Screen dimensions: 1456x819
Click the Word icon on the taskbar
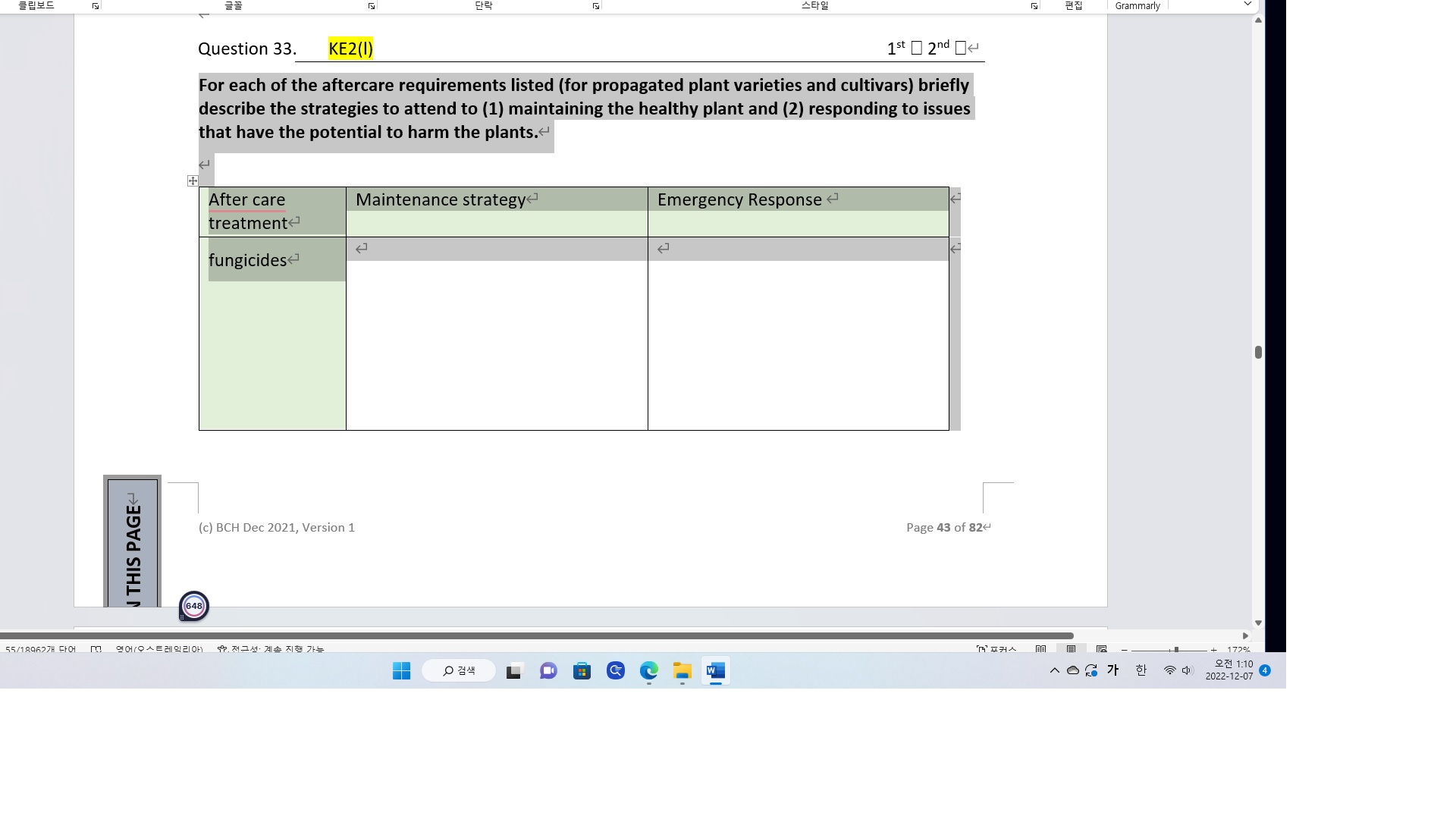click(714, 670)
